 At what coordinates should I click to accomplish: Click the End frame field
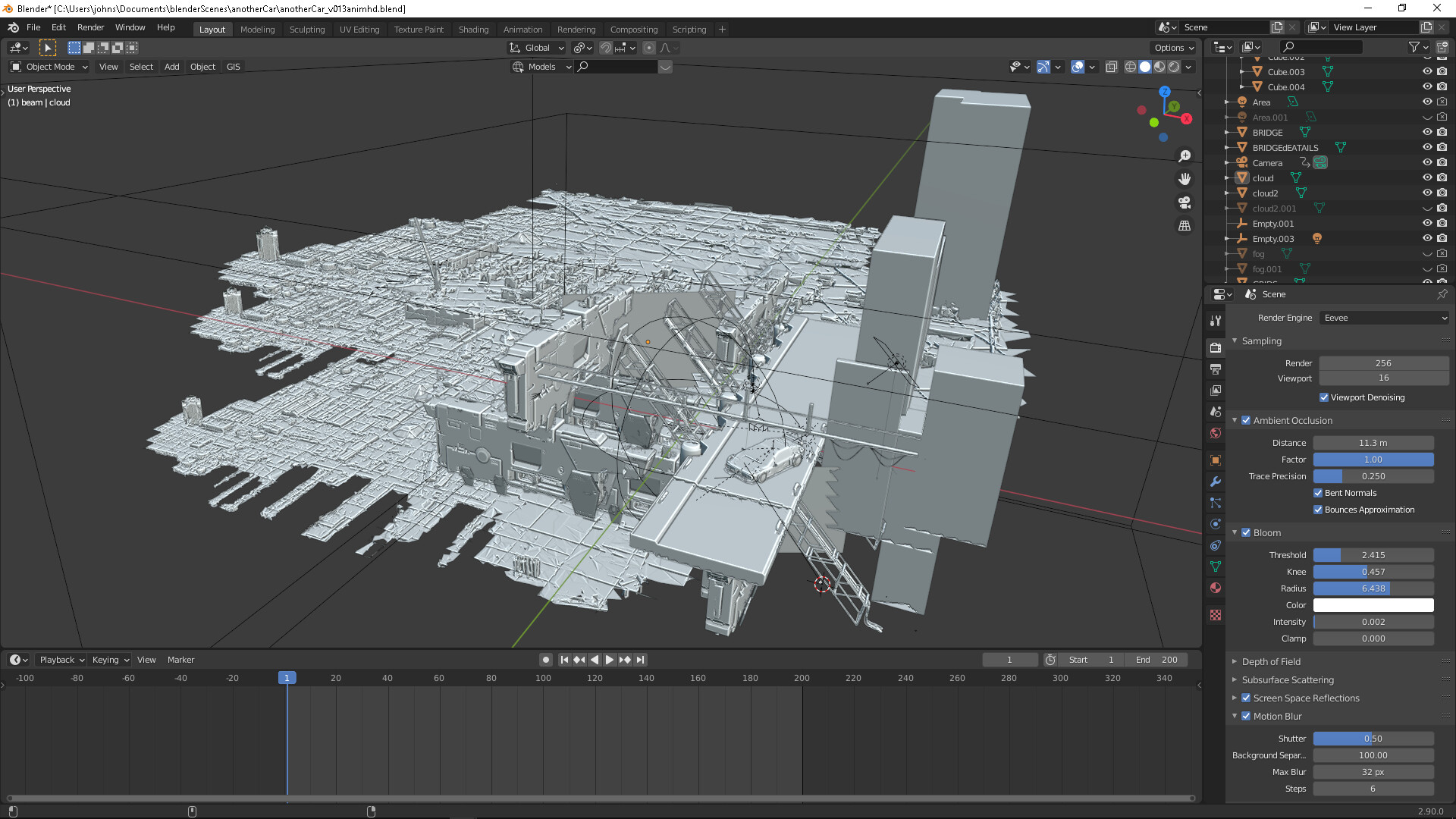click(1156, 660)
